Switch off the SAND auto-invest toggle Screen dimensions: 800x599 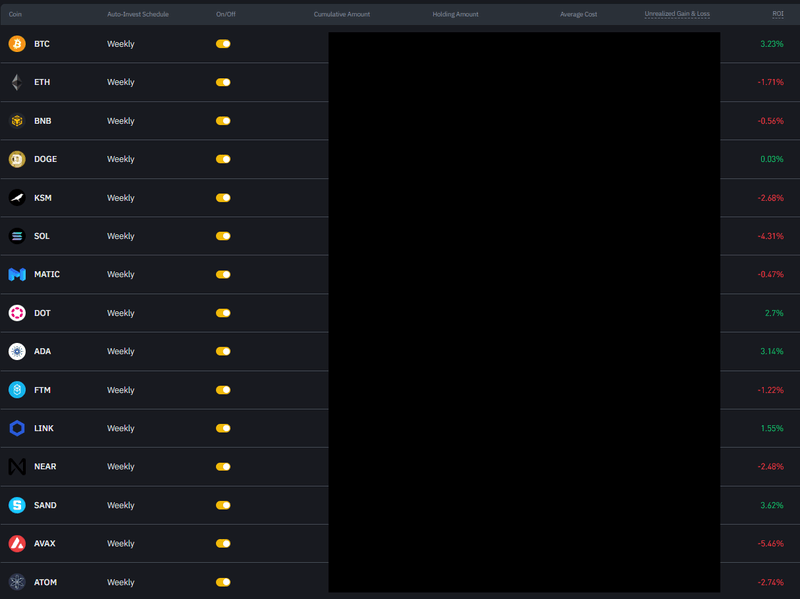click(223, 505)
